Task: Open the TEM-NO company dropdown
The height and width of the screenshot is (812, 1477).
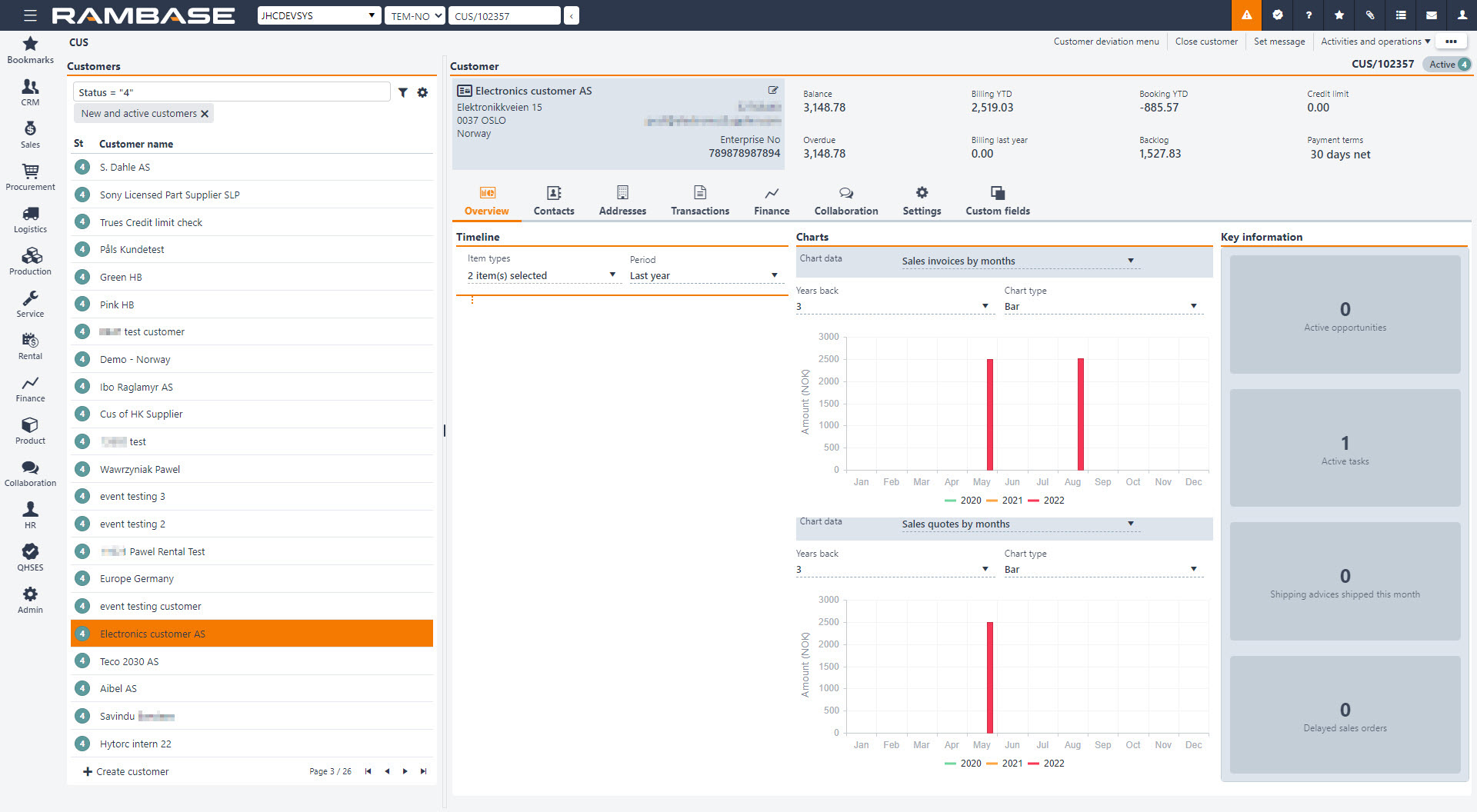Action: (x=415, y=15)
